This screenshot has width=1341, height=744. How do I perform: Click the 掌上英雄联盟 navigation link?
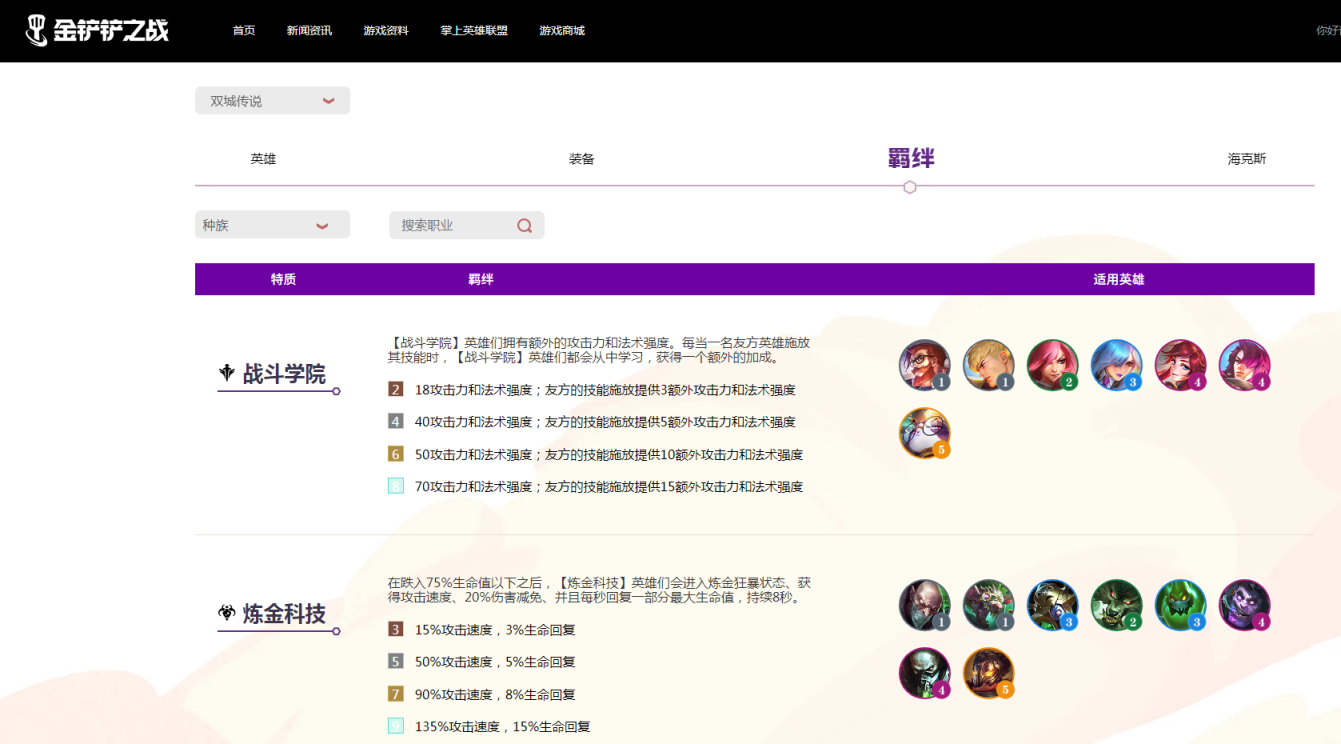474,31
